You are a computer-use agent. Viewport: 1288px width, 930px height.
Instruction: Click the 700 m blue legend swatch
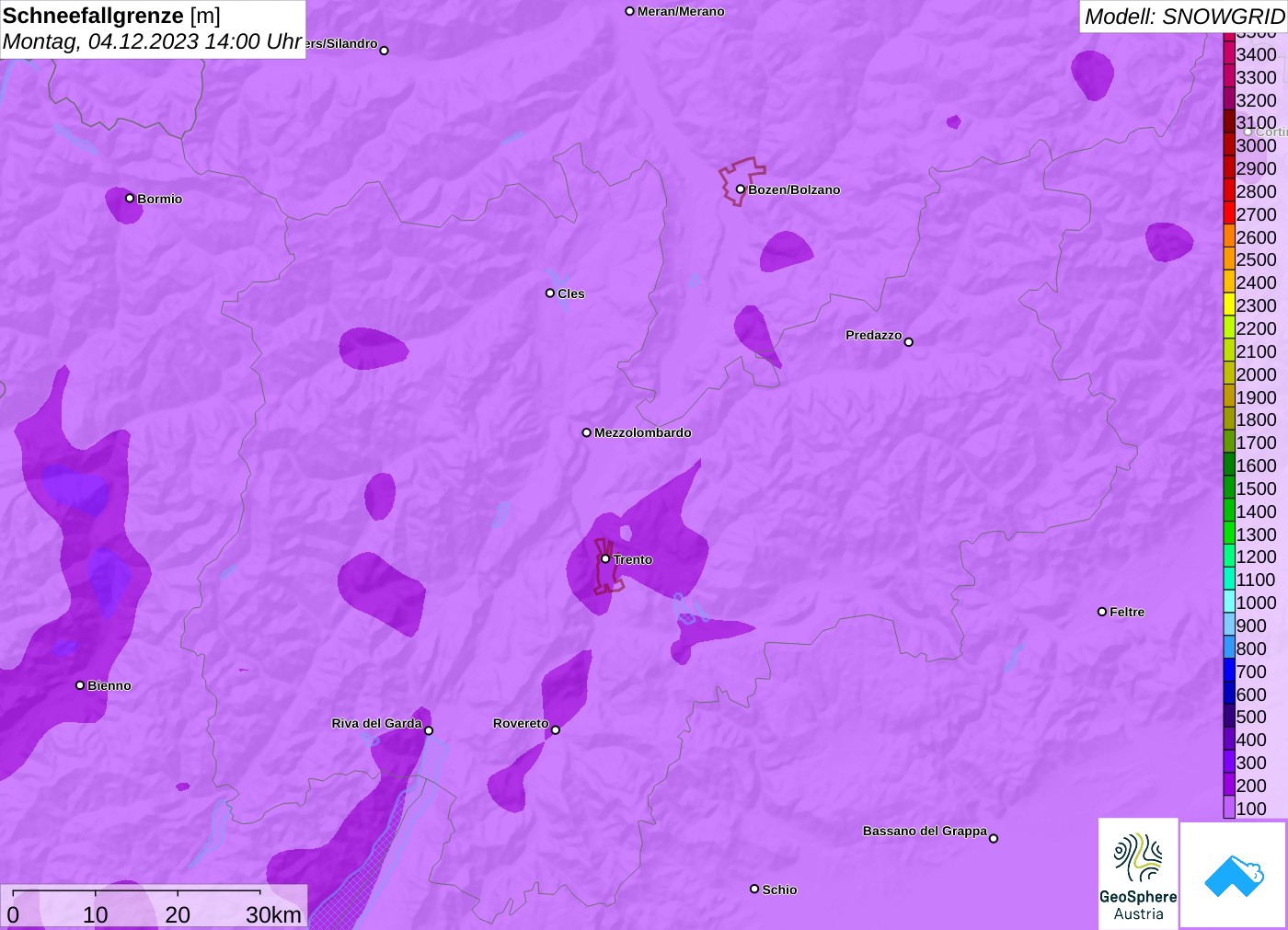(1229, 671)
